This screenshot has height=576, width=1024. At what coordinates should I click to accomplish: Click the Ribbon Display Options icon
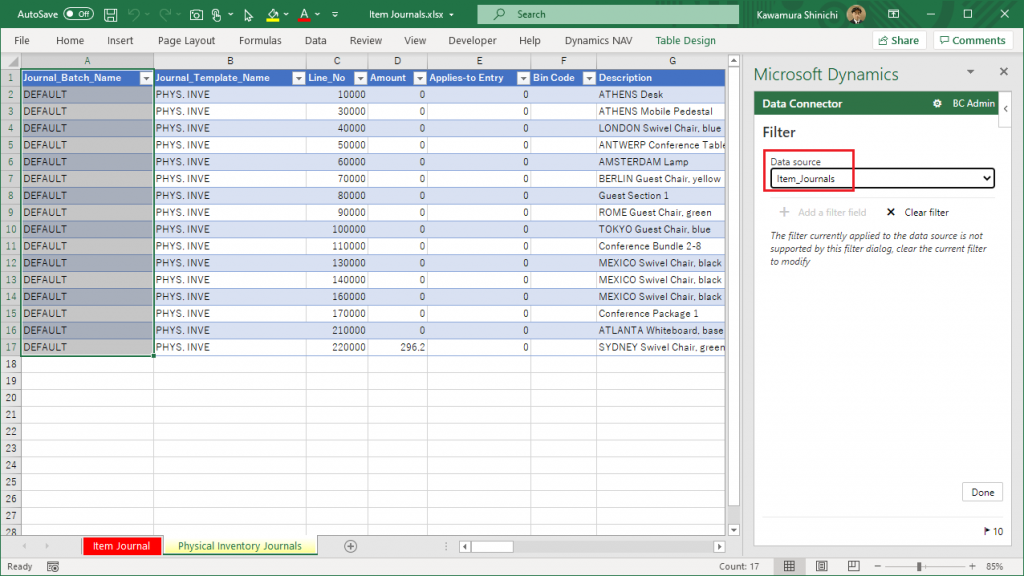pyautogui.click(x=893, y=14)
